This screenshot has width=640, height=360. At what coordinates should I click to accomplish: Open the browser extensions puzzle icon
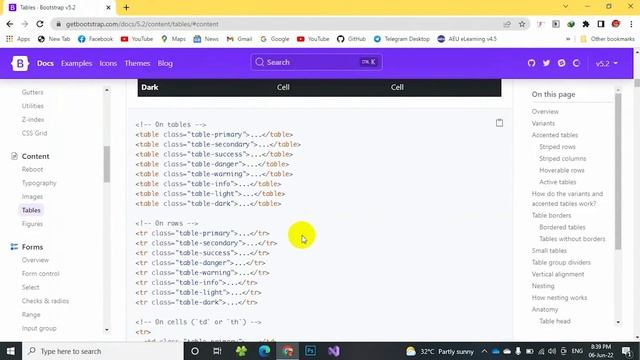click(x=586, y=24)
